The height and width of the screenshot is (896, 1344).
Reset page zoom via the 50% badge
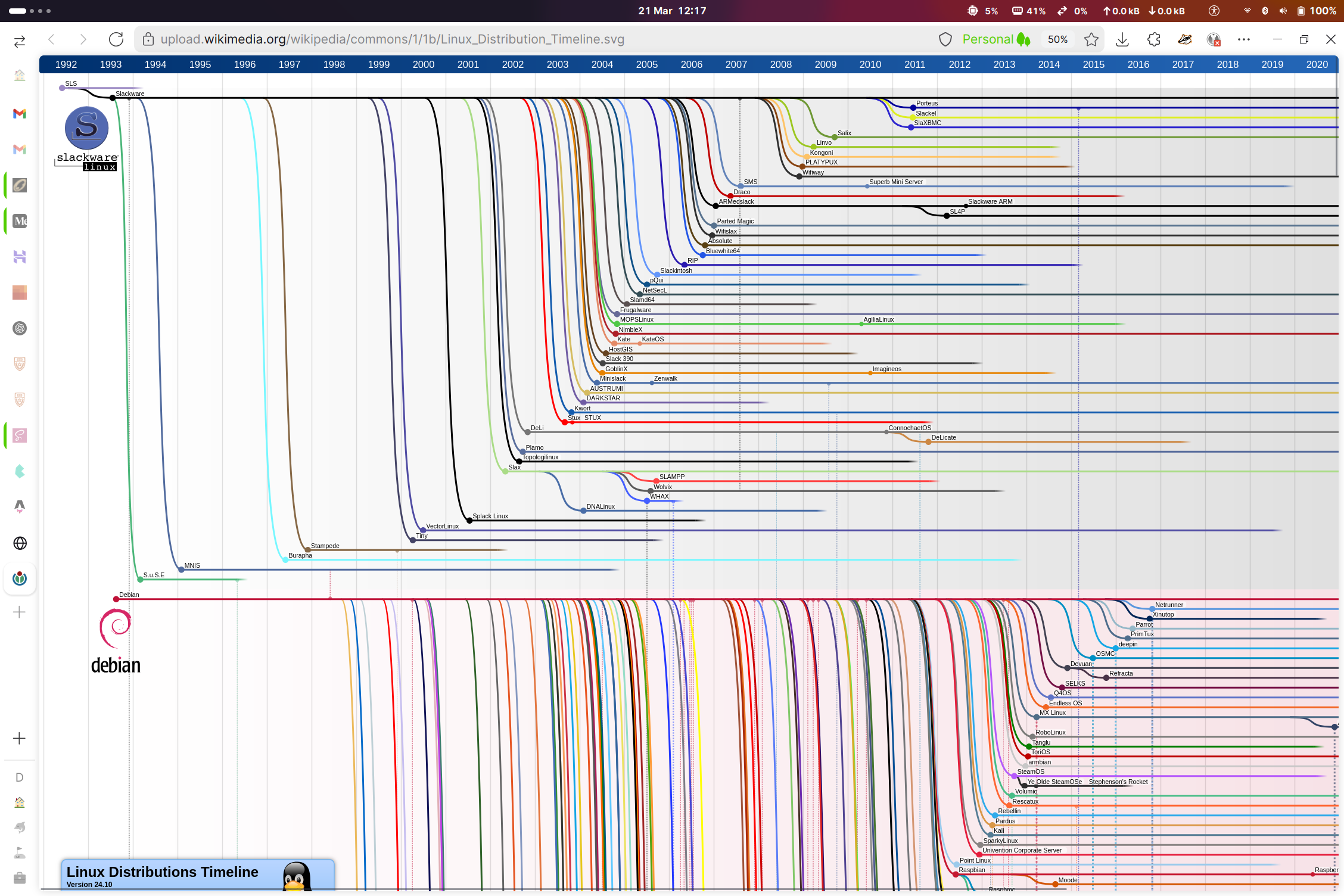[1057, 39]
